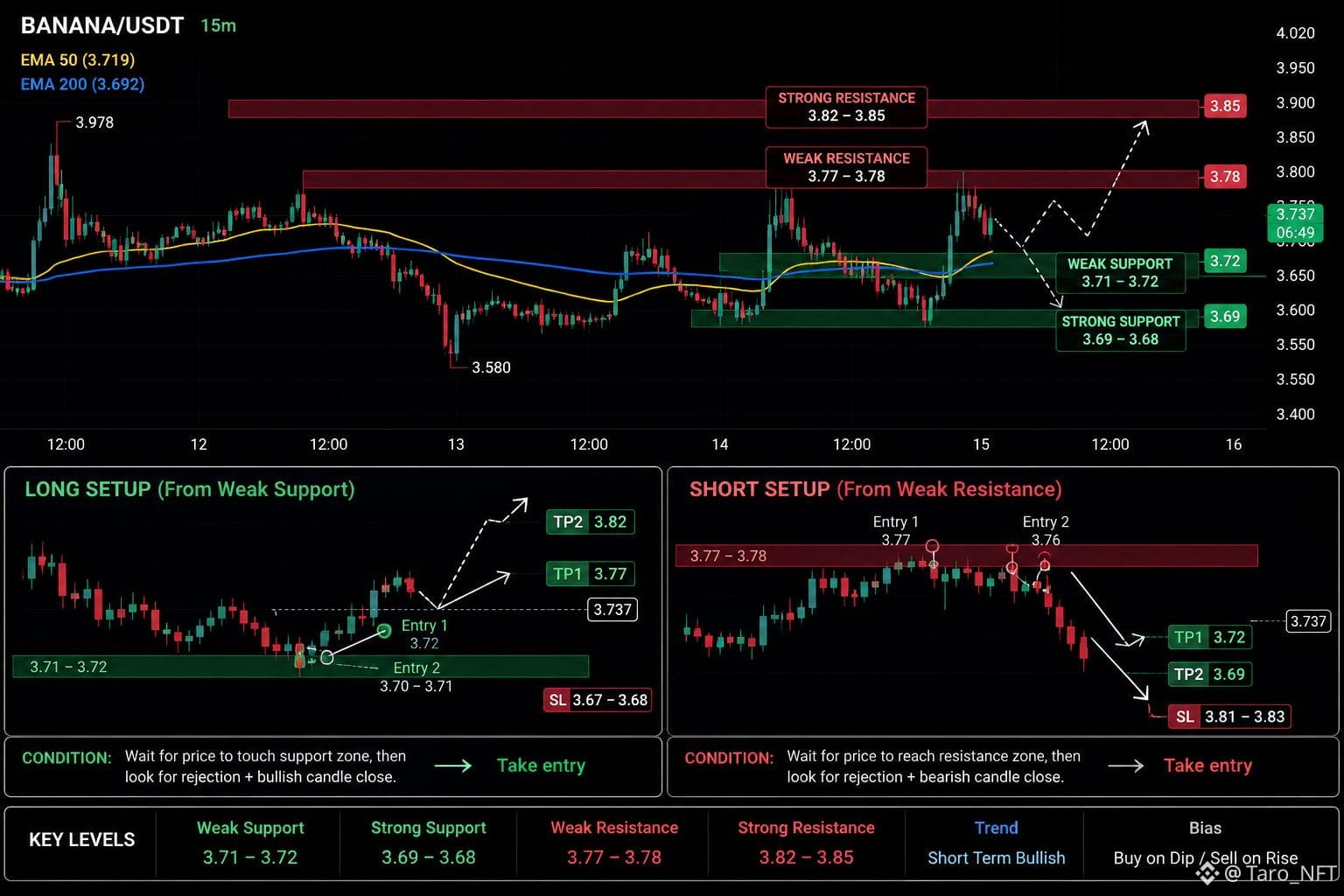Click the Short Term Bullish trend value
This screenshot has width=1344, height=896.
997,858
